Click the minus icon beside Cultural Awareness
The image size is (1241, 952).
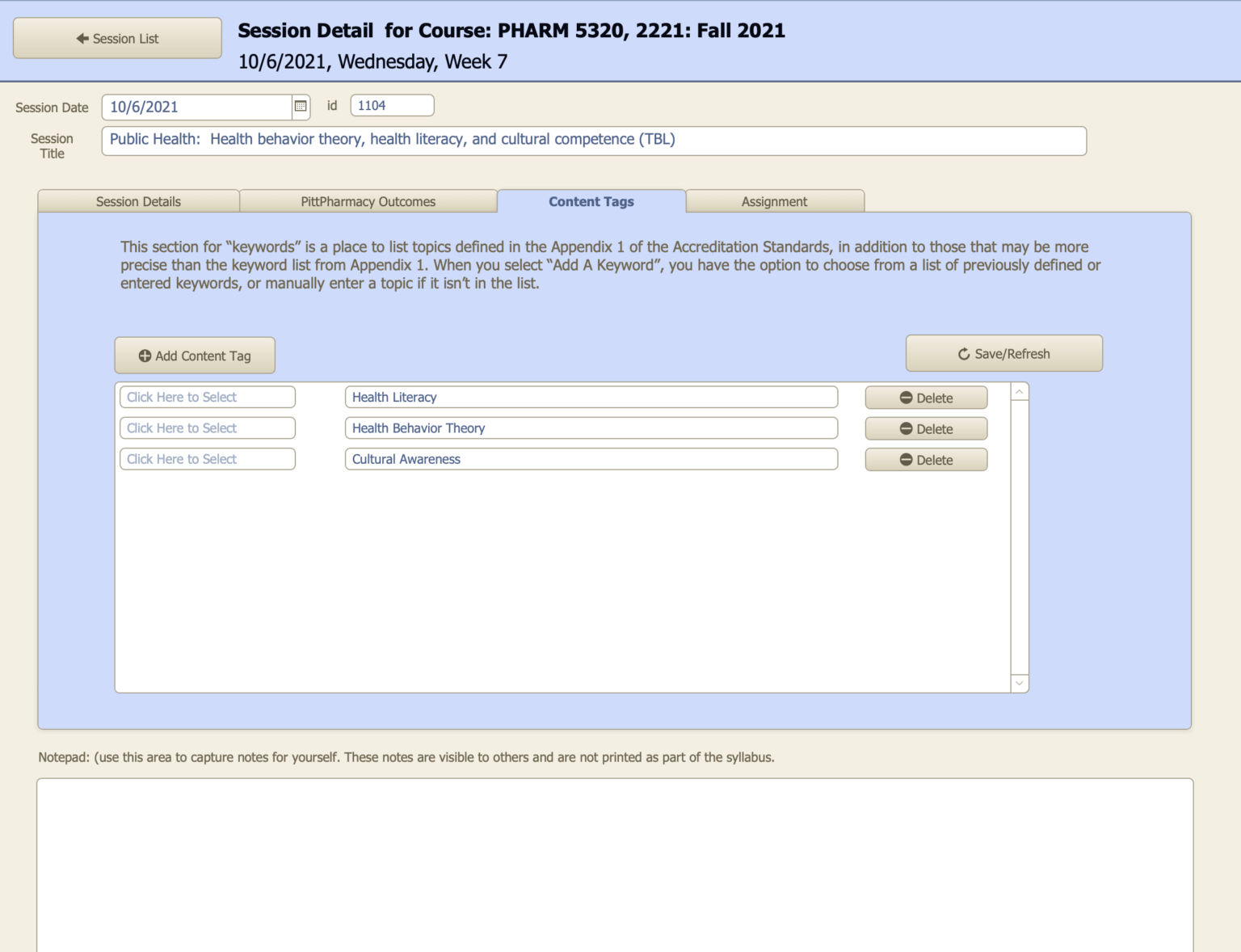pyautogui.click(x=906, y=459)
